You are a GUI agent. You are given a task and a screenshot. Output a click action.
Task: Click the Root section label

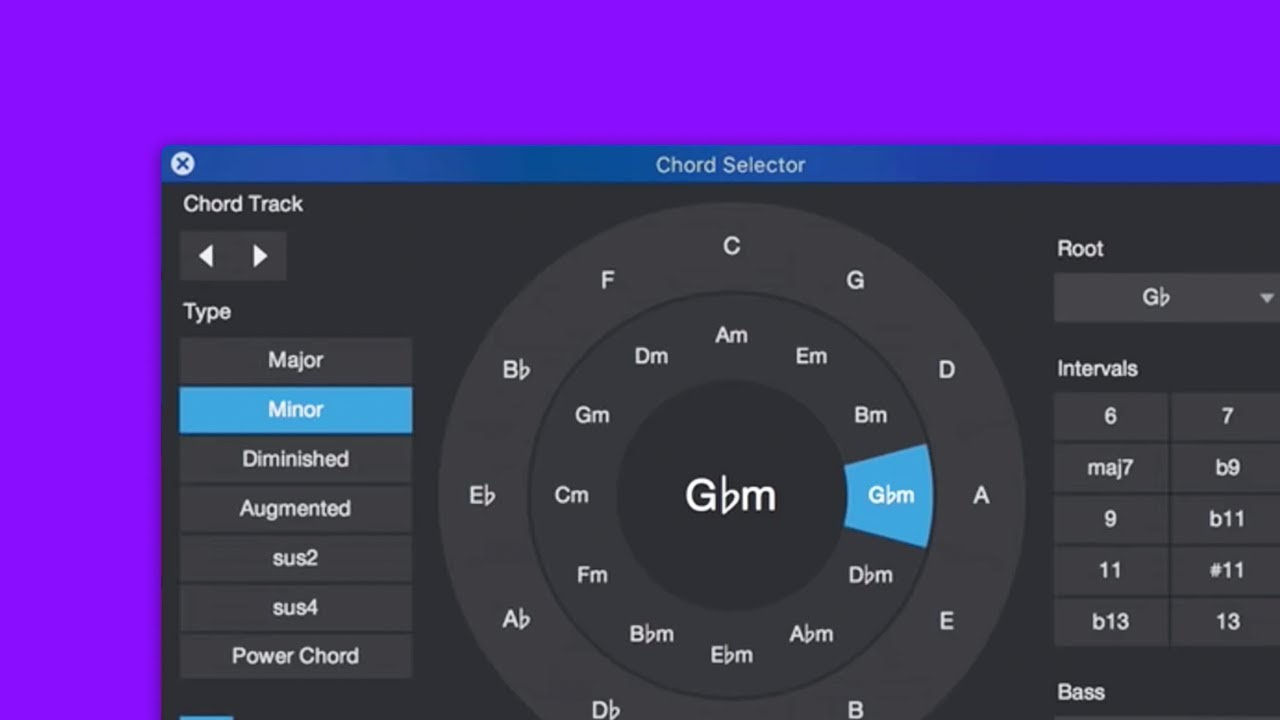tap(1080, 249)
